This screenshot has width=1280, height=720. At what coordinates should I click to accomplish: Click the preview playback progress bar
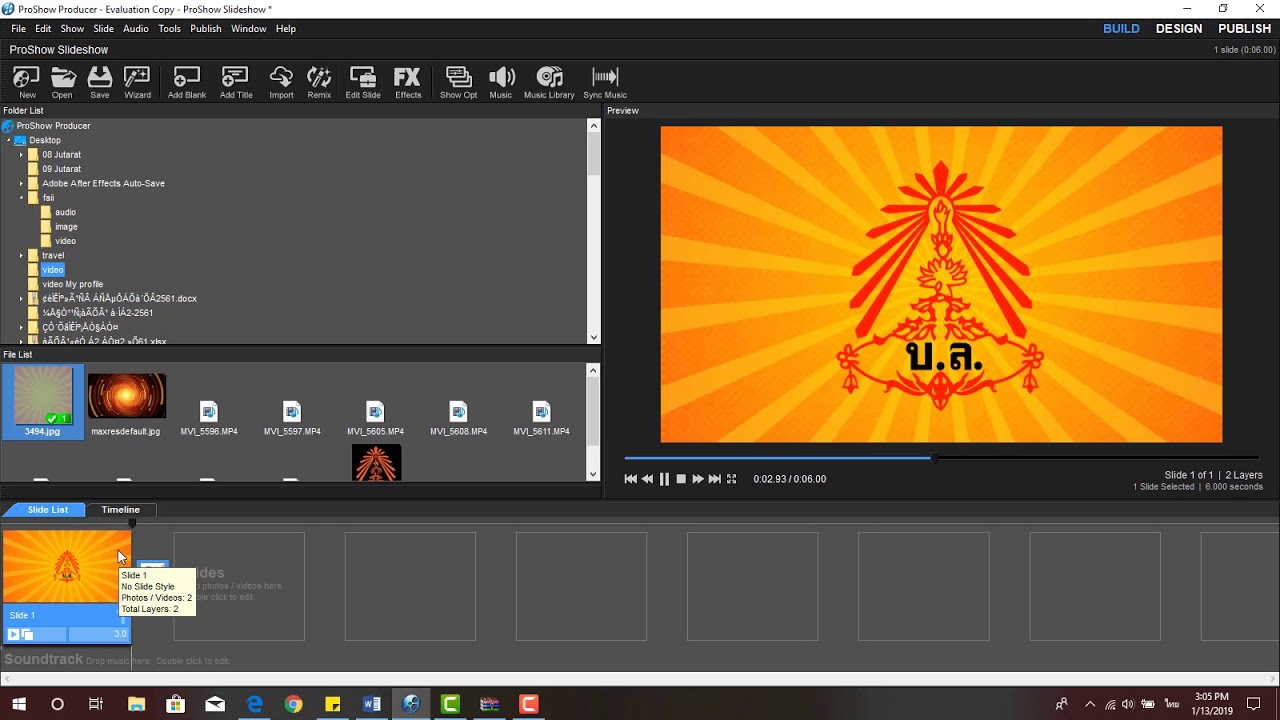click(x=941, y=458)
